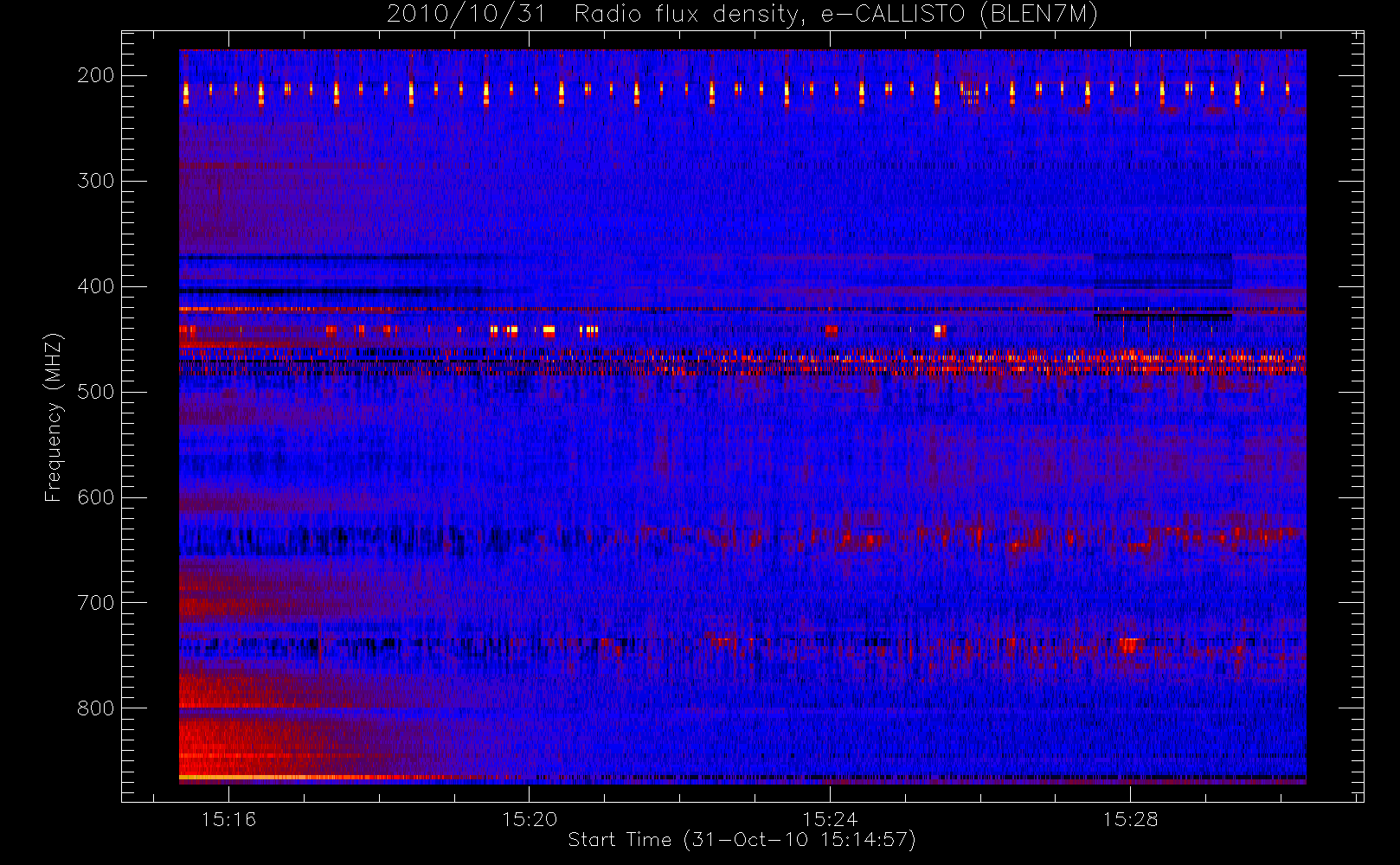Select the 300 frequency tick label

(96, 181)
